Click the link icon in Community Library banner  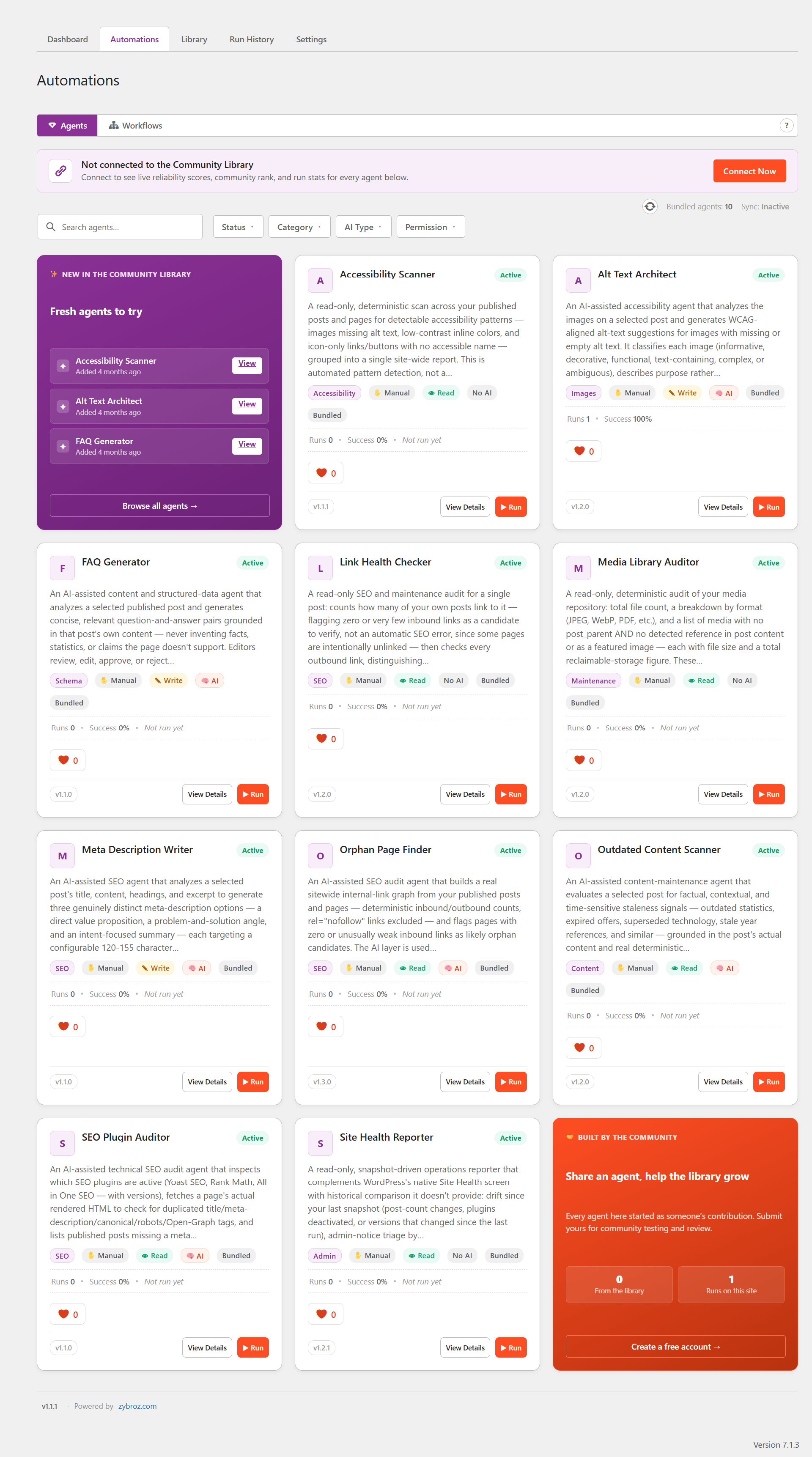(60, 171)
